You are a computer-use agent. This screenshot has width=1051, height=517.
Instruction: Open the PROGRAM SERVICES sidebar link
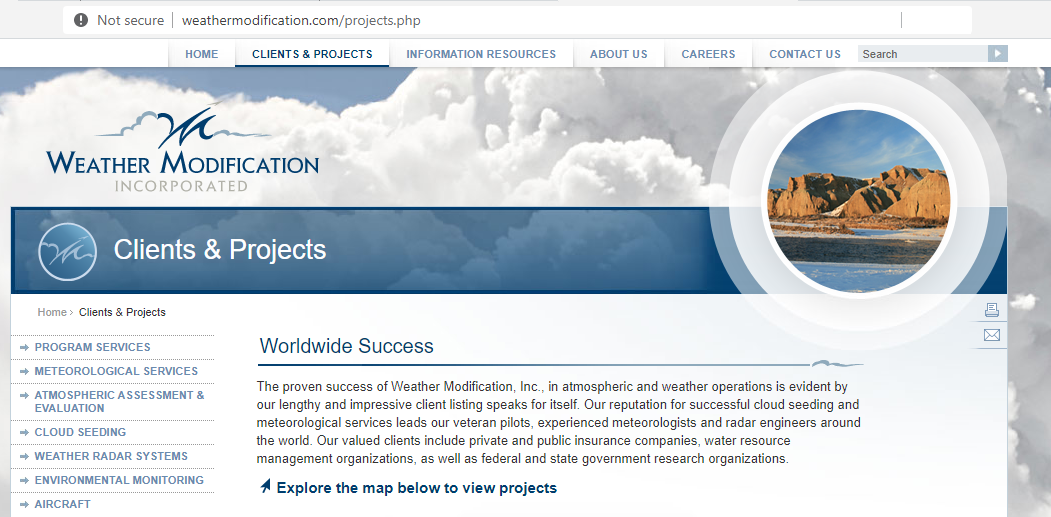point(92,347)
